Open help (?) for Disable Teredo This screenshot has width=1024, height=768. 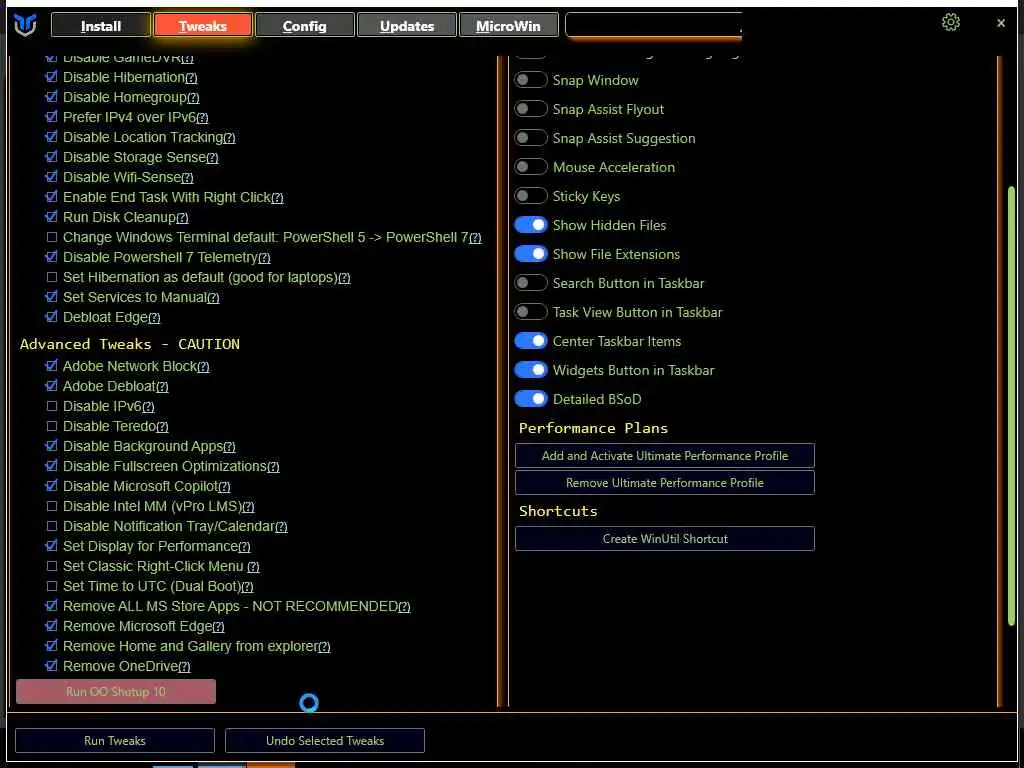click(x=162, y=427)
